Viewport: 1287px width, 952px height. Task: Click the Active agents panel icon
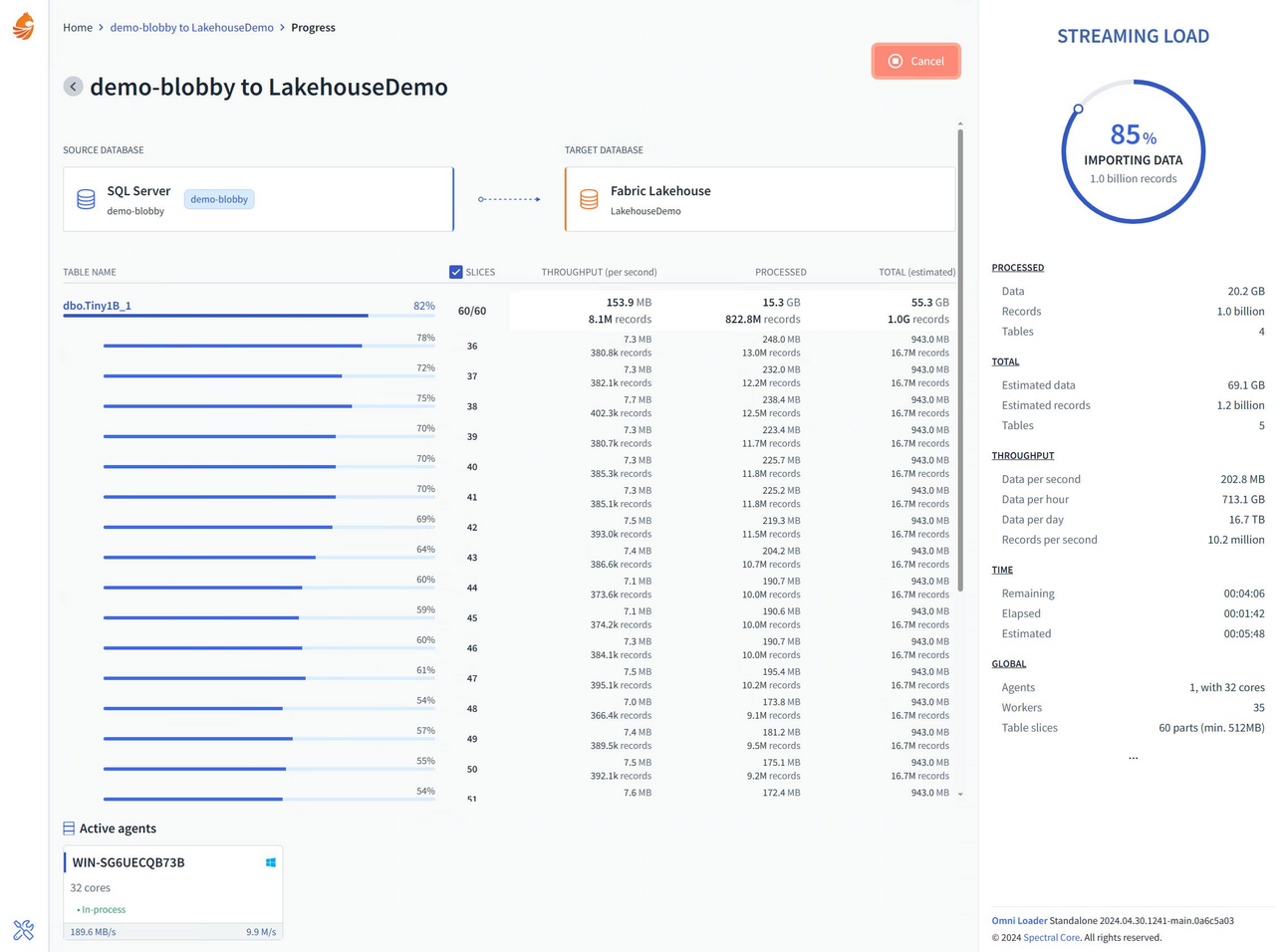tap(68, 828)
